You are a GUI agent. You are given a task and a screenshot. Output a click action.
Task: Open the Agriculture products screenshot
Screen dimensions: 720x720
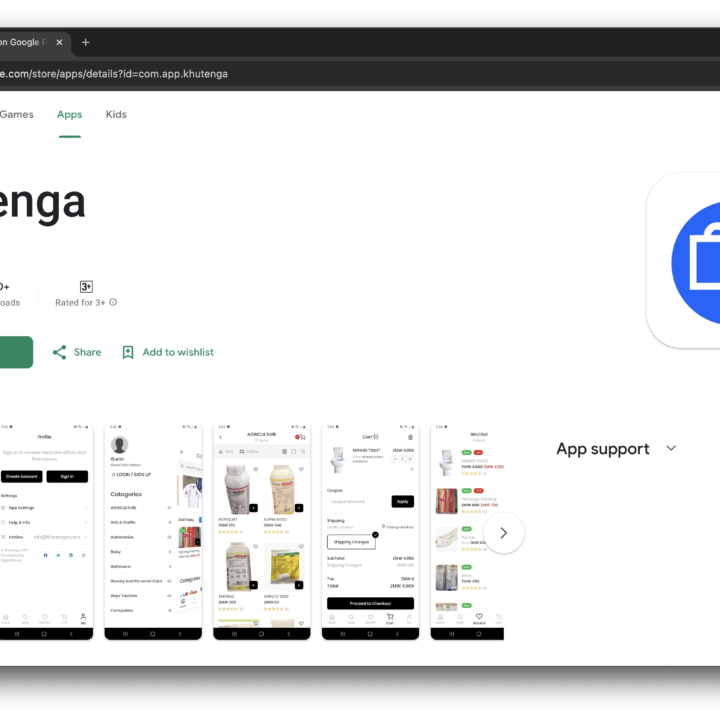point(262,532)
